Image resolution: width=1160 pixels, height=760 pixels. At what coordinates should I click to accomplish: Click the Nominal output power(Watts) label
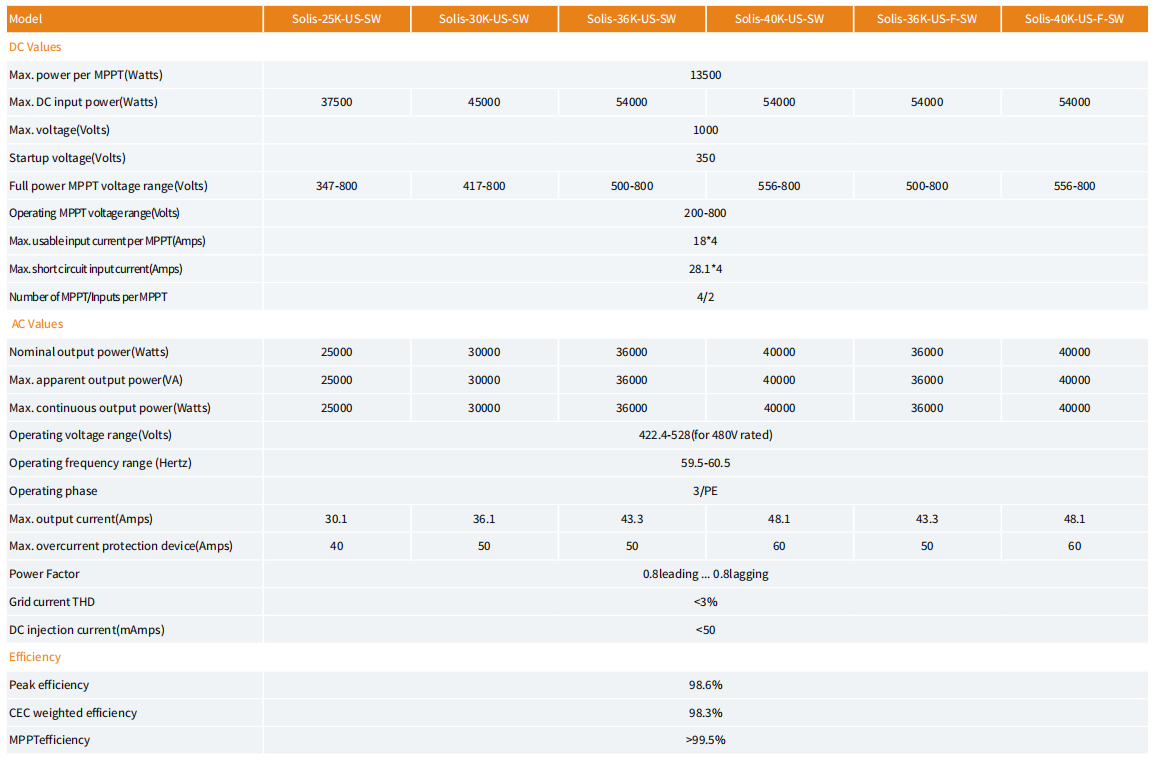click(89, 352)
